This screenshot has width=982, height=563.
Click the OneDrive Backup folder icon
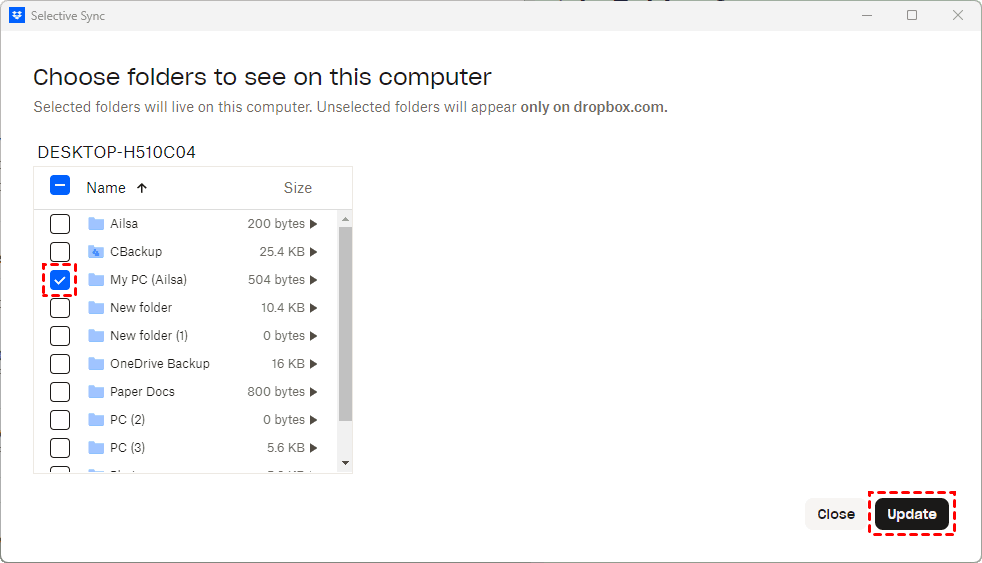tap(96, 364)
